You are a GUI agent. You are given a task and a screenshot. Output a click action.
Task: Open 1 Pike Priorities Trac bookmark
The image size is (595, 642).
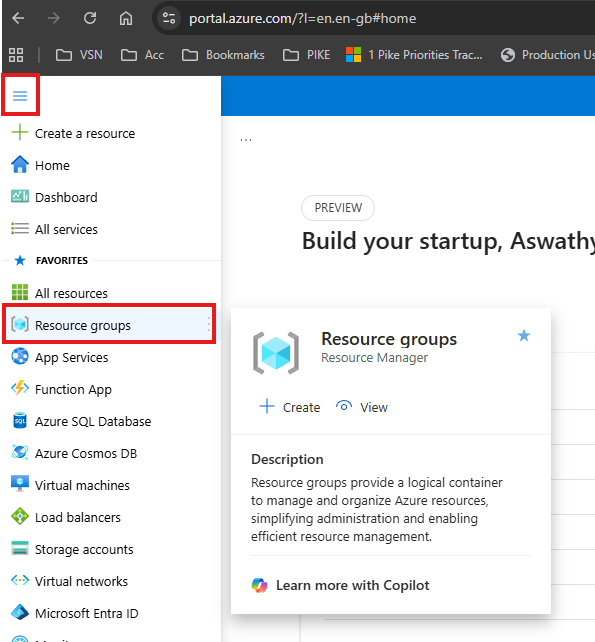tap(414, 55)
